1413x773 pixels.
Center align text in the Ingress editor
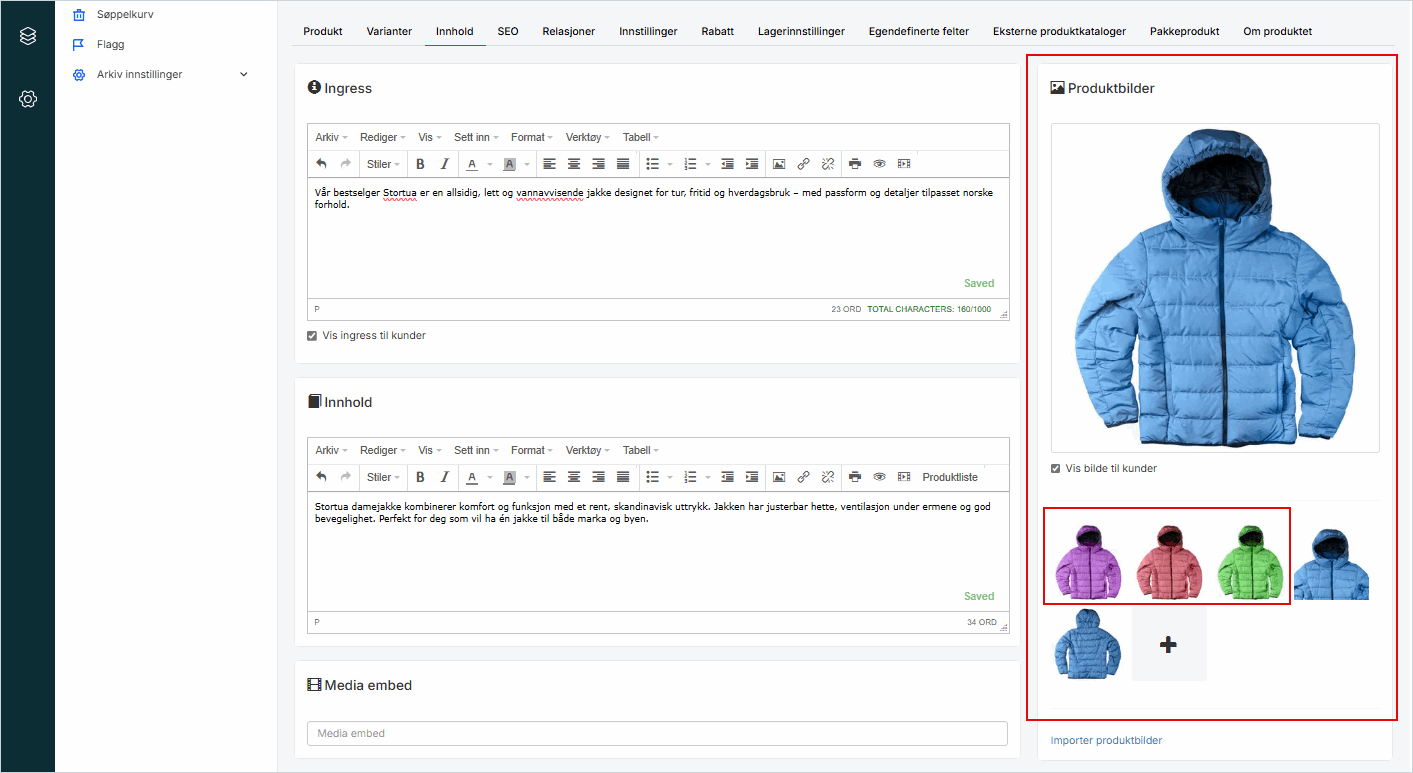tap(574, 164)
